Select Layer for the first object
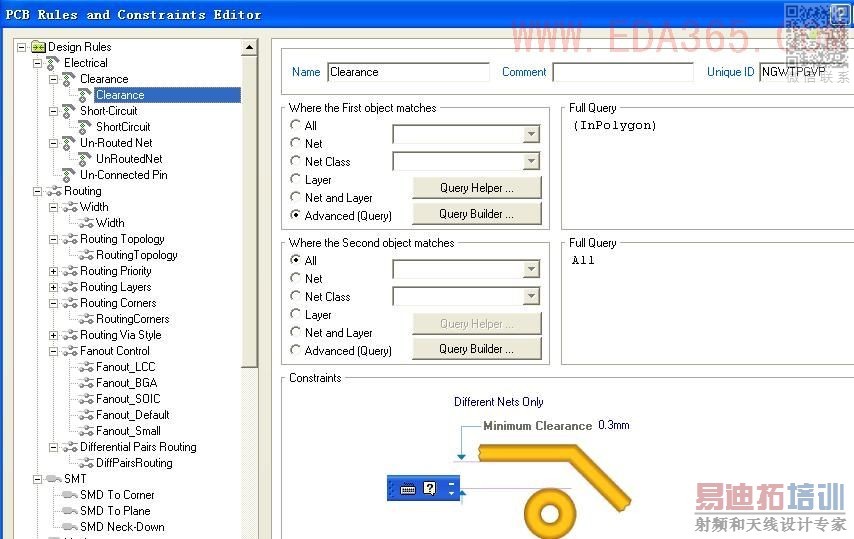The height and width of the screenshot is (539, 854). click(x=295, y=179)
